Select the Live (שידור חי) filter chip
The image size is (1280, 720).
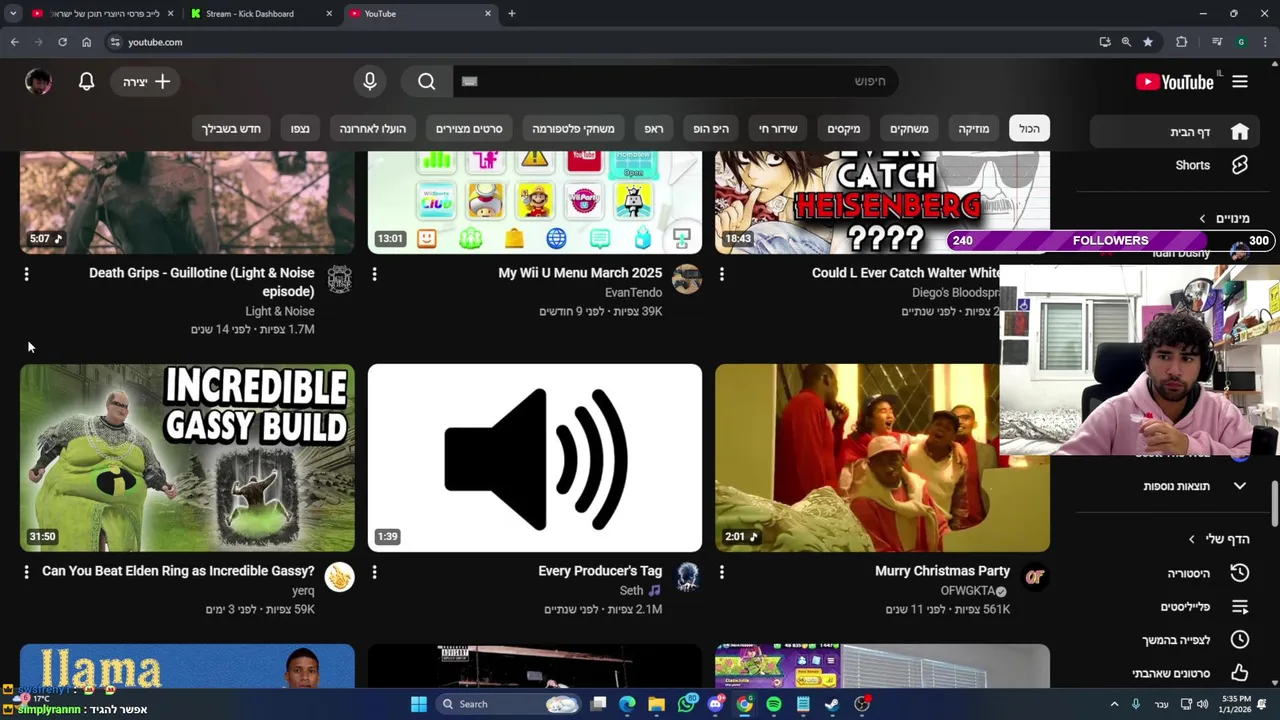click(778, 128)
